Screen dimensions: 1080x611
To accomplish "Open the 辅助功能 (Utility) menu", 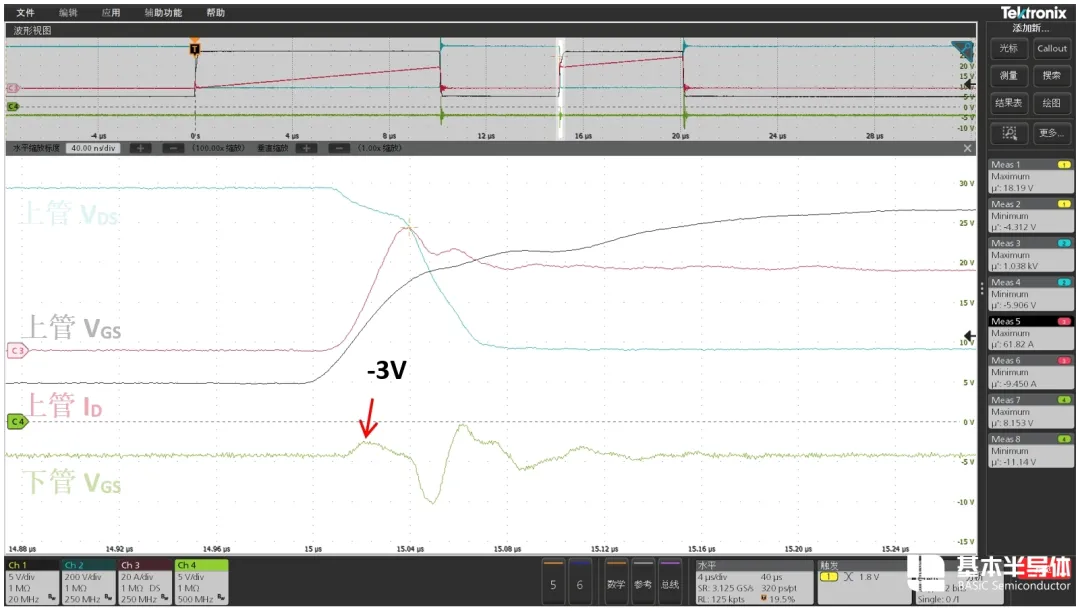I will click(x=163, y=13).
